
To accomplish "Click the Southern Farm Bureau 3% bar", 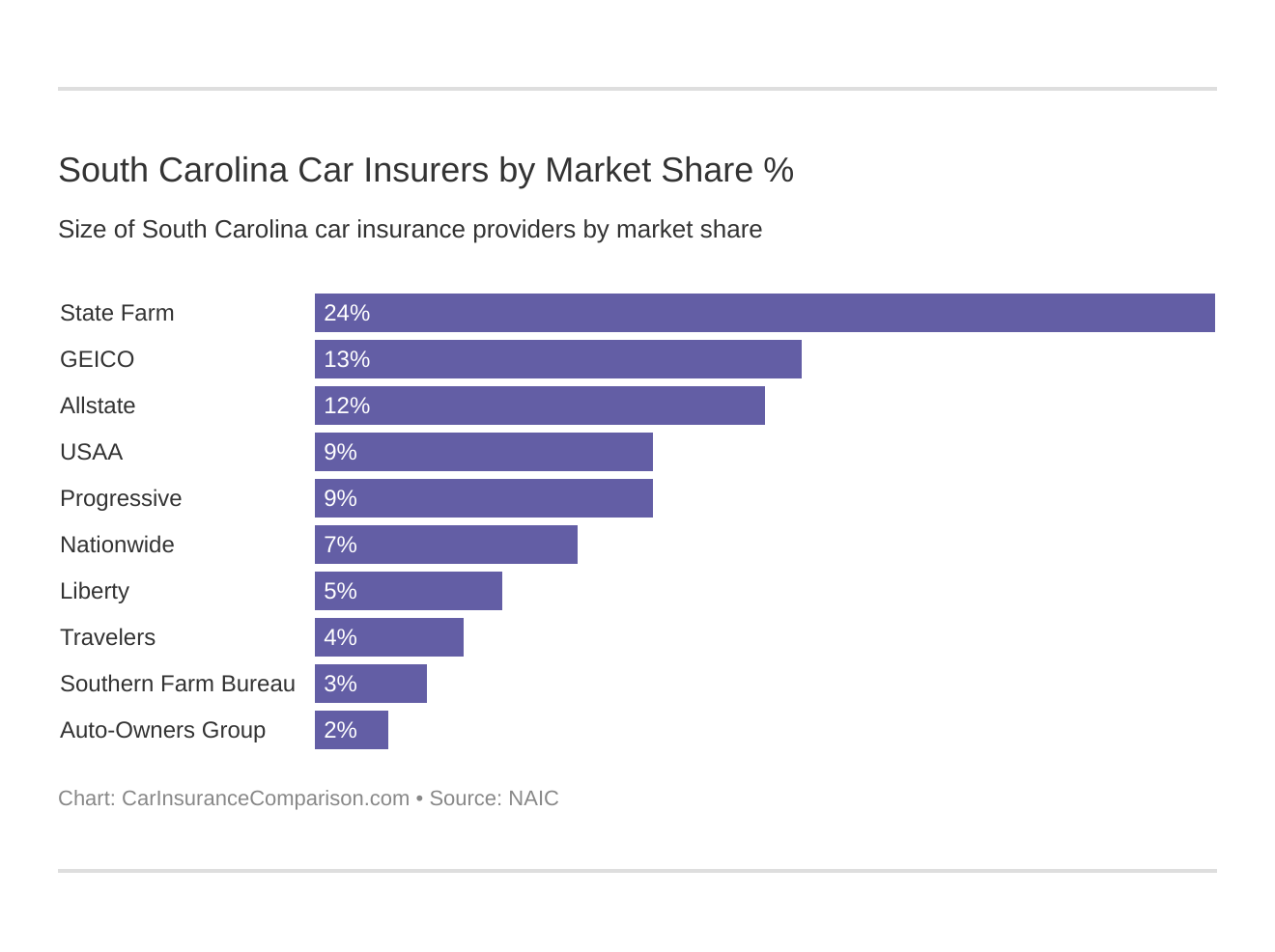I will coord(370,684).
